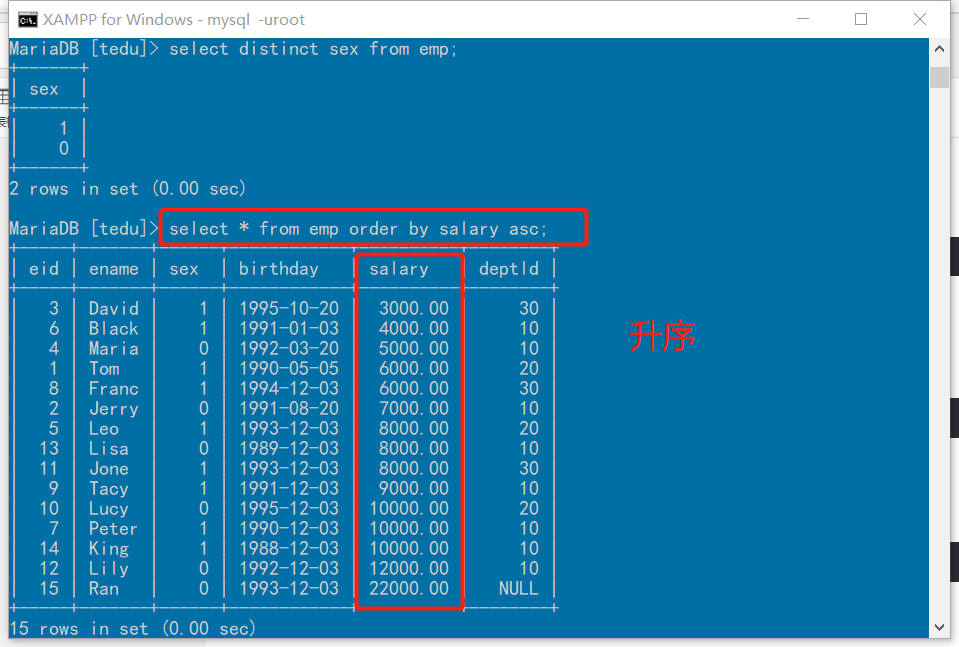The height and width of the screenshot is (647, 959).
Task: Click the name 'King' in results
Action: point(109,549)
